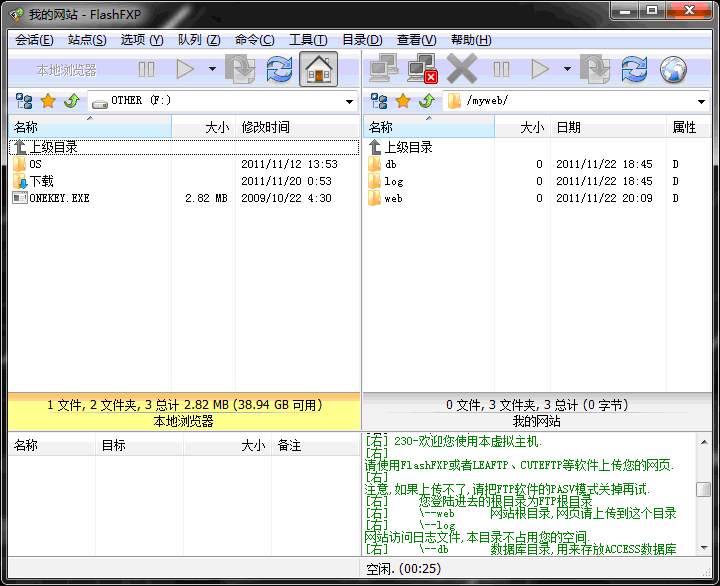Click the local pane folder tree icon
Image resolution: width=720 pixels, height=586 pixels.
pos(24,101)
